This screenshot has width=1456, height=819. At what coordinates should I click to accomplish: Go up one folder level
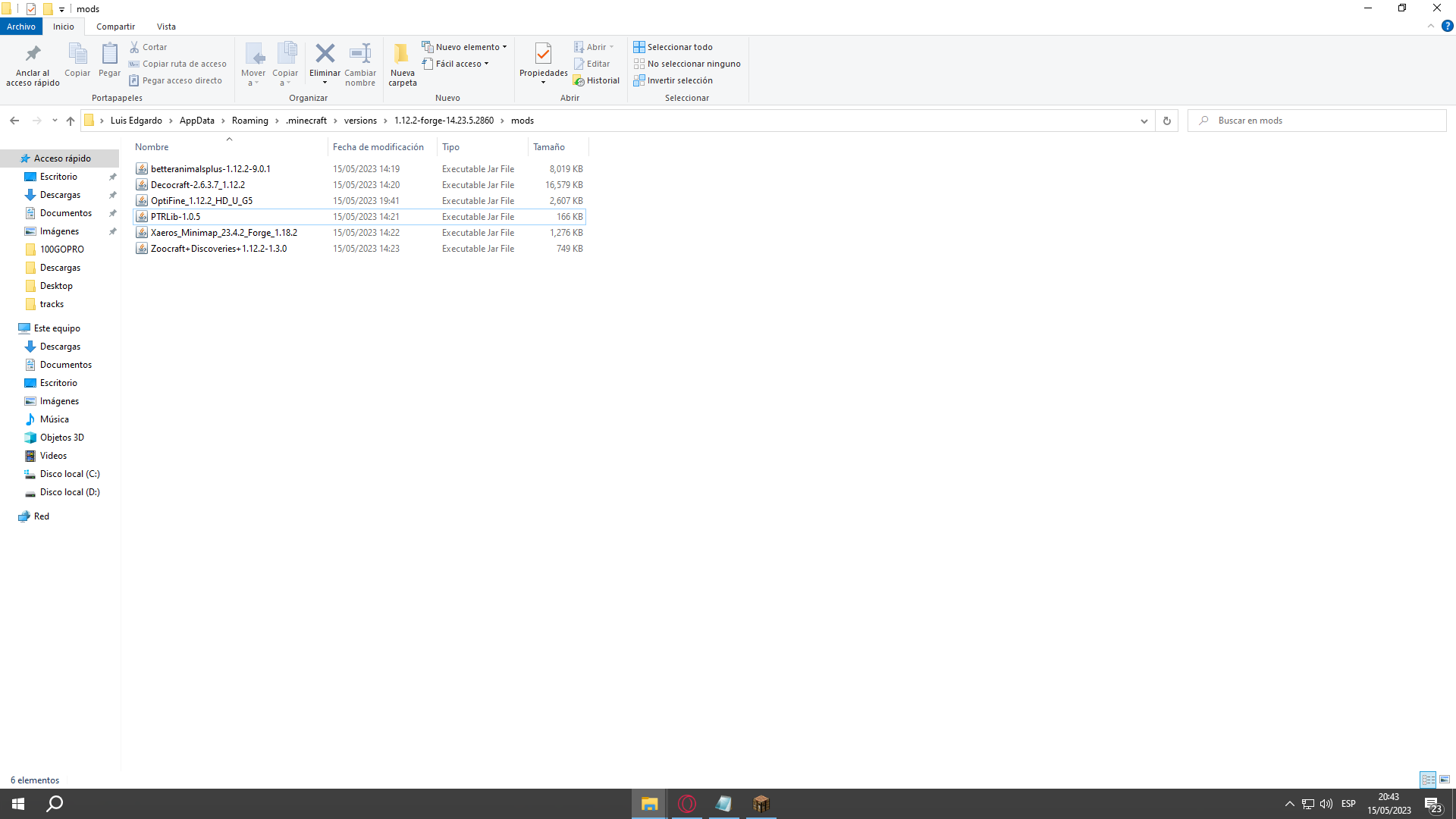[71, 121]
